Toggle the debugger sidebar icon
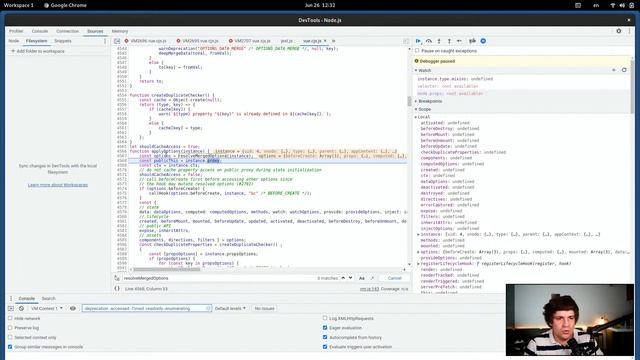Screen dimensions: 640x360 click(x=406, y=41)
